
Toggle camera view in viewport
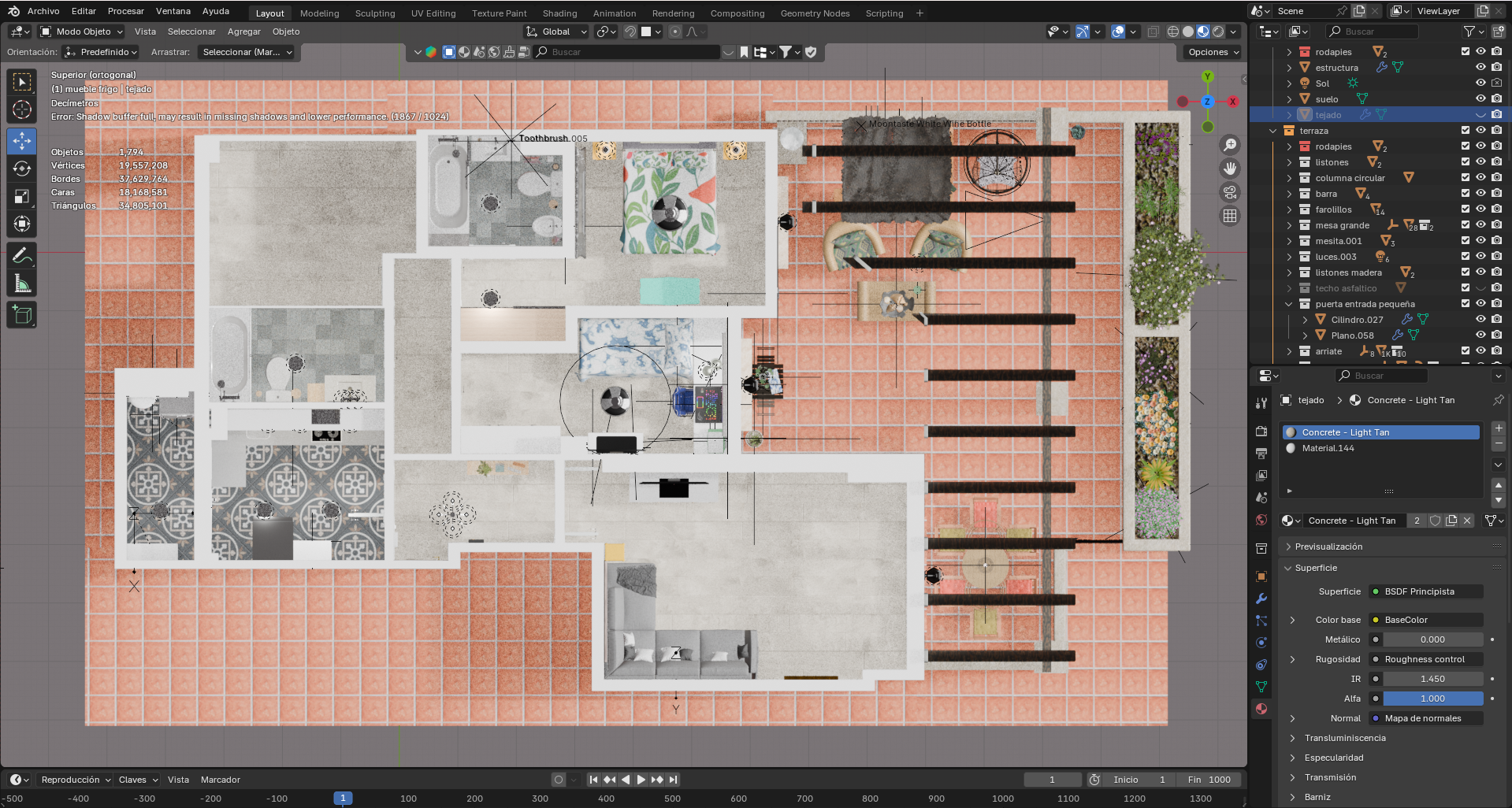(1229, 192)
